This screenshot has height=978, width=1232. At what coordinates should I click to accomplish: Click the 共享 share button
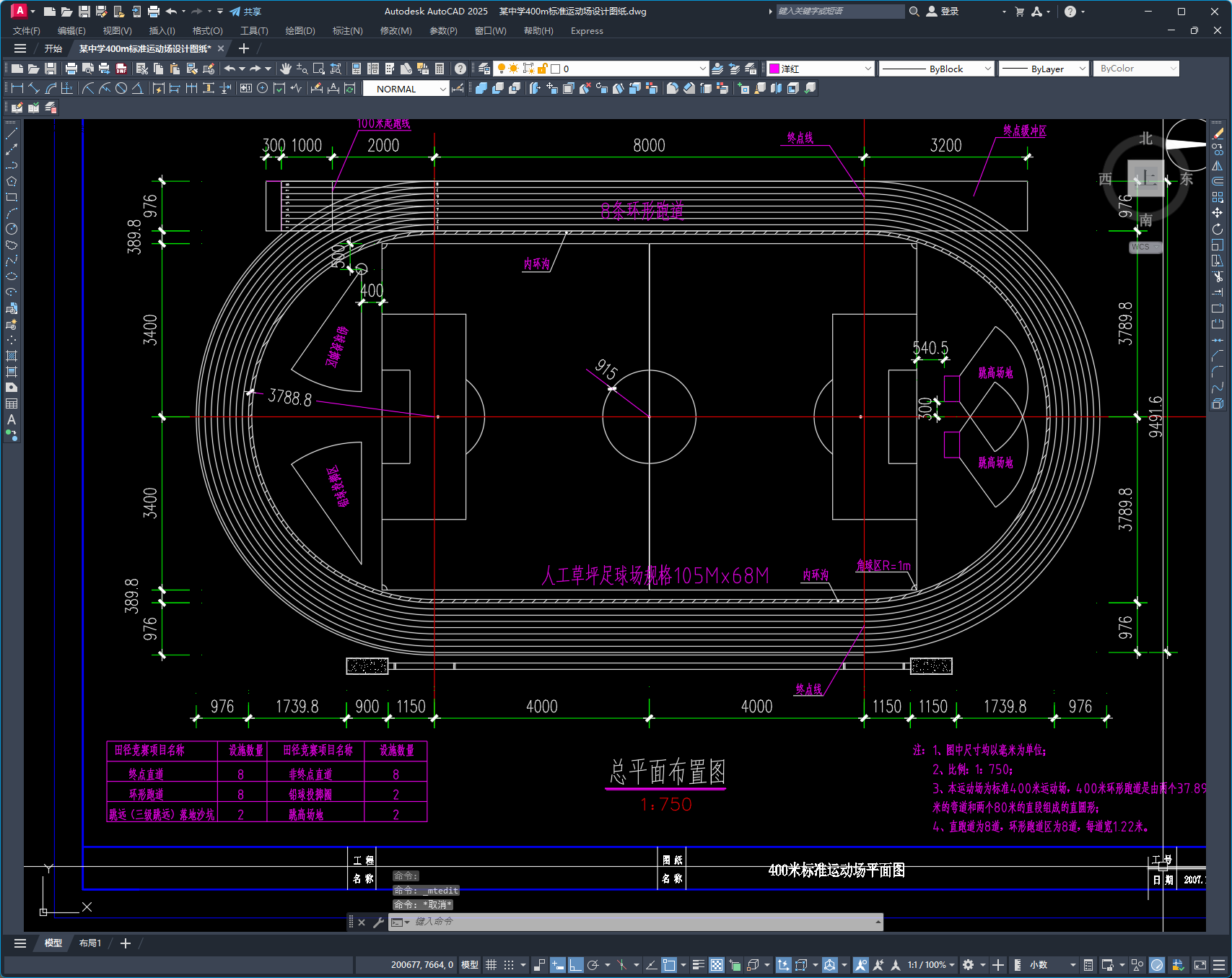245,12
